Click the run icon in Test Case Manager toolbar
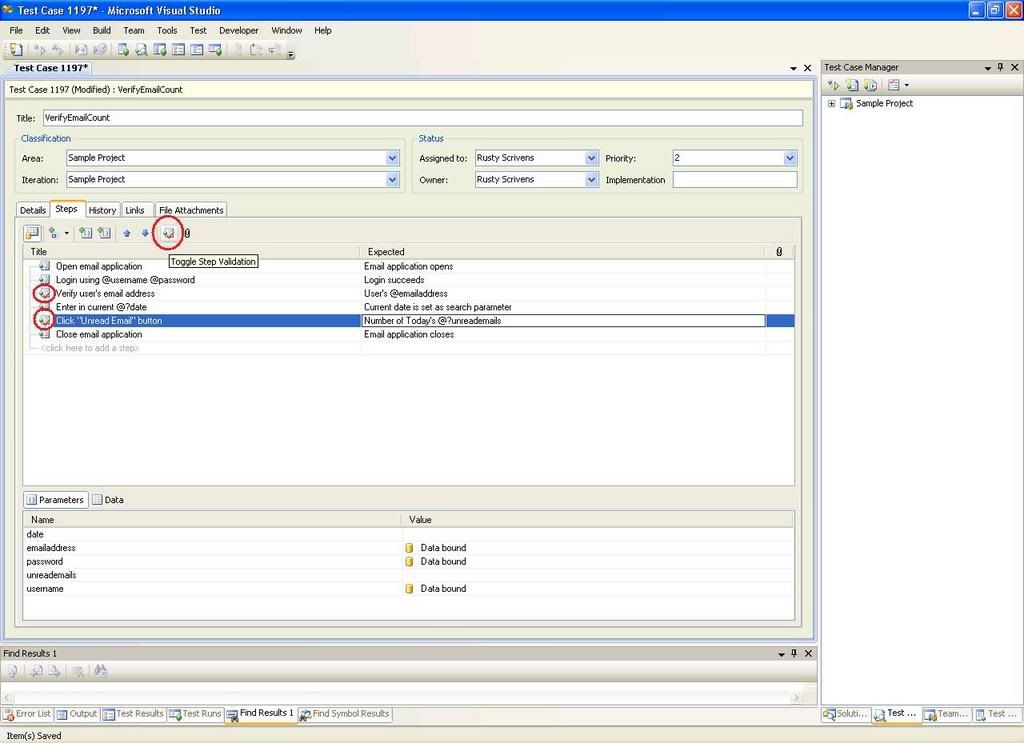The image size is (1024, 743). point(834,85)
